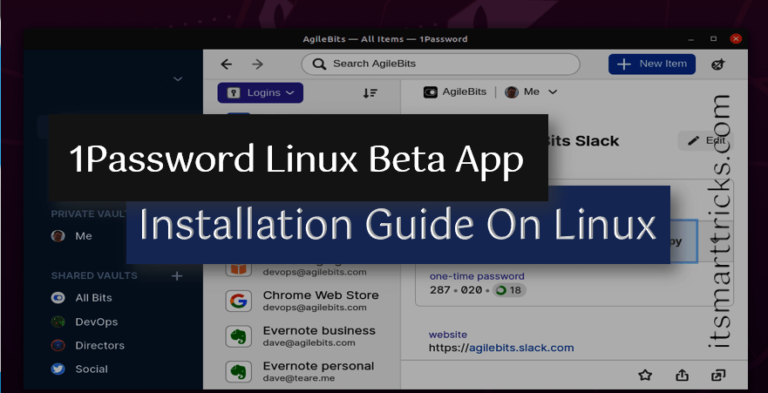Create a New Item
768x393 pixels.
point(652,64)
